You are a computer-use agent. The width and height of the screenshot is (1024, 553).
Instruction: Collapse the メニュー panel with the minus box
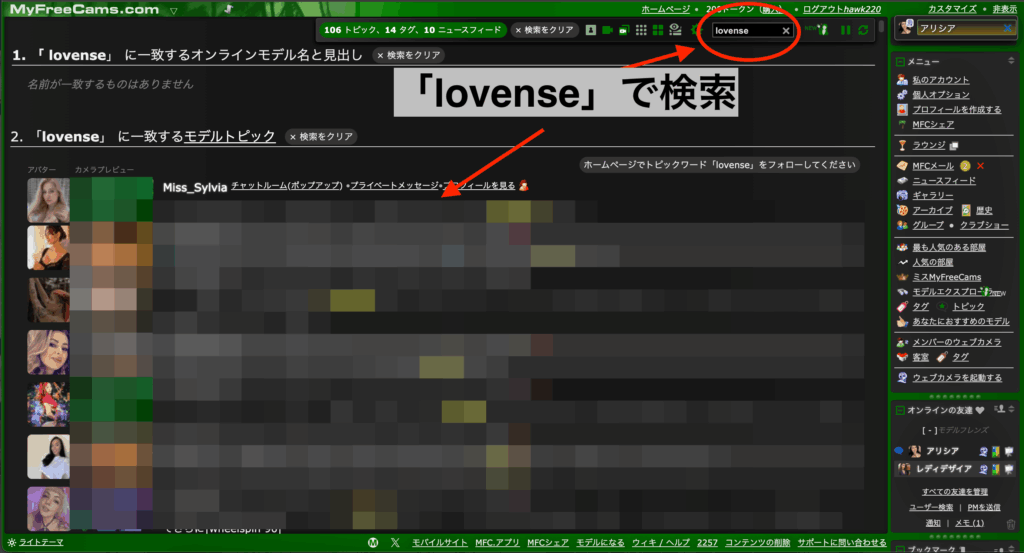tap(901, 61)
